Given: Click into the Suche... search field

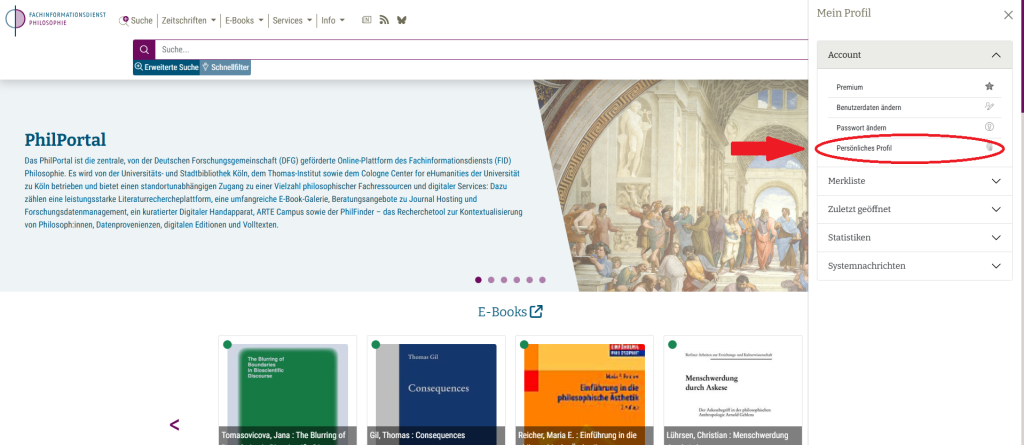Looking at the screenshot, I should click(481, 50).
